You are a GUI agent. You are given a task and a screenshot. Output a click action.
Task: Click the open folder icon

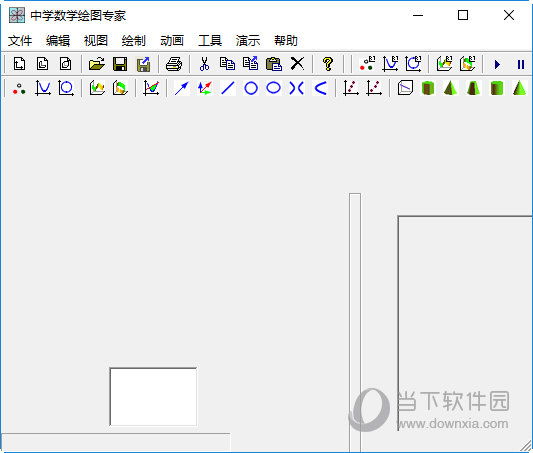tap(97, 64)
